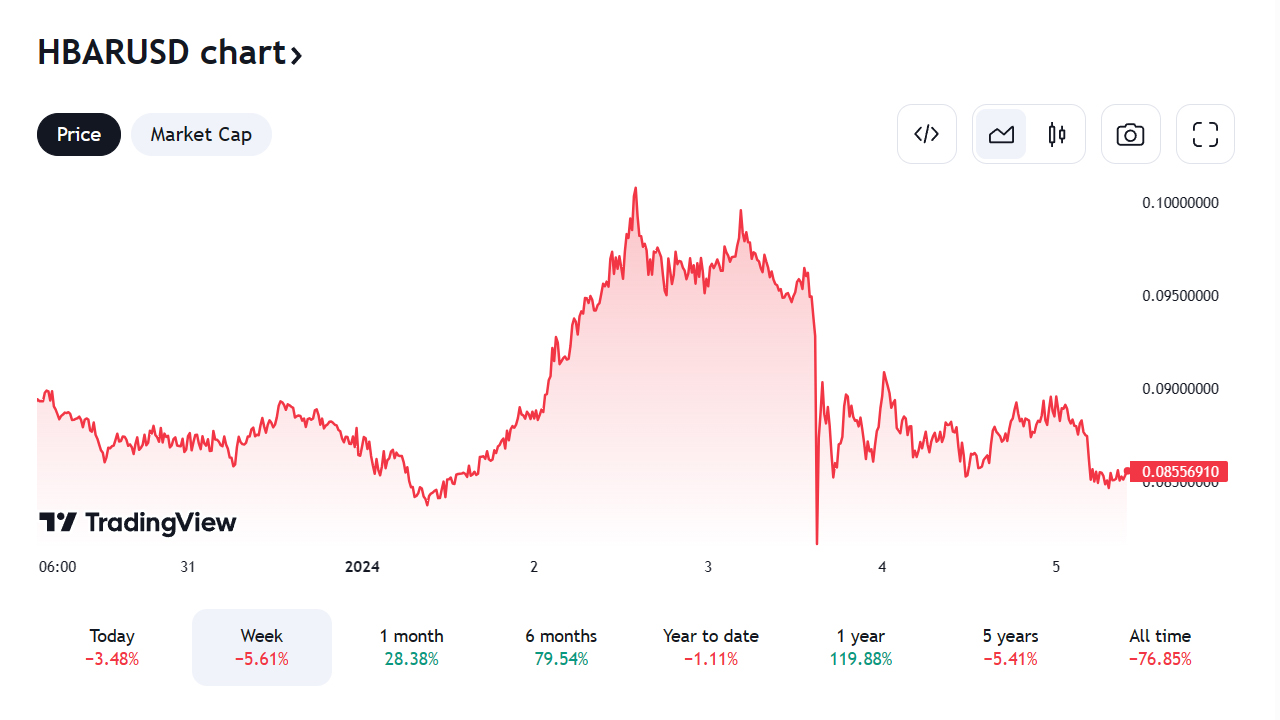Select the Today time range
1280x720 pixels.
coord(112,647)
